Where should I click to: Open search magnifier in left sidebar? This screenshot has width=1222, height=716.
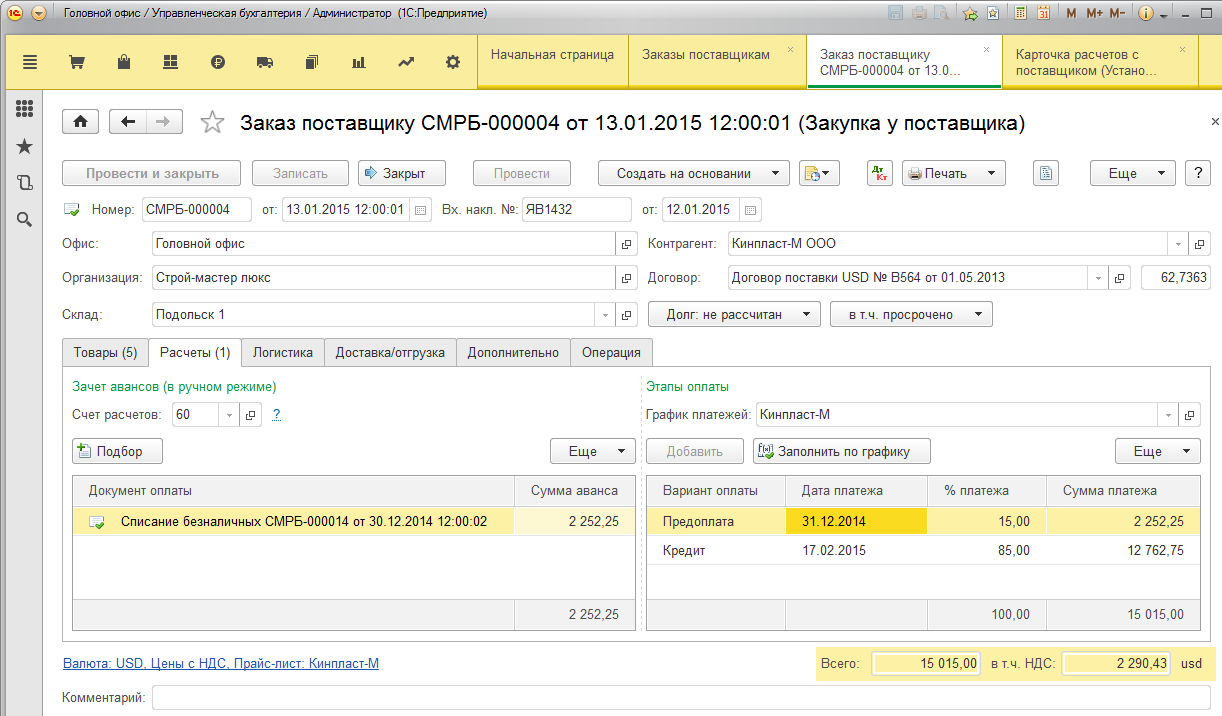click(25, 219)
